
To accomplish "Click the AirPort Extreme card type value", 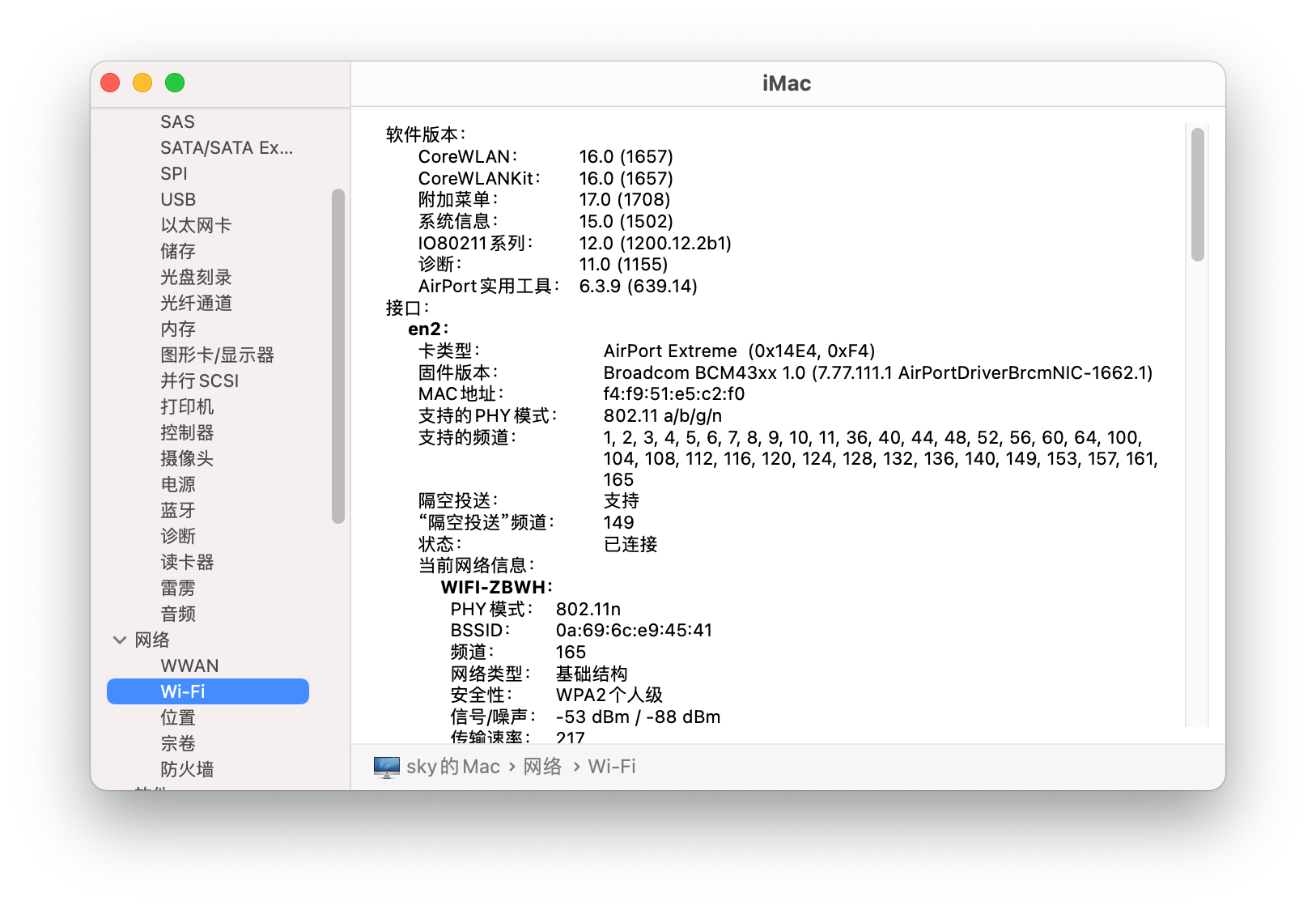I will (739, 351).
